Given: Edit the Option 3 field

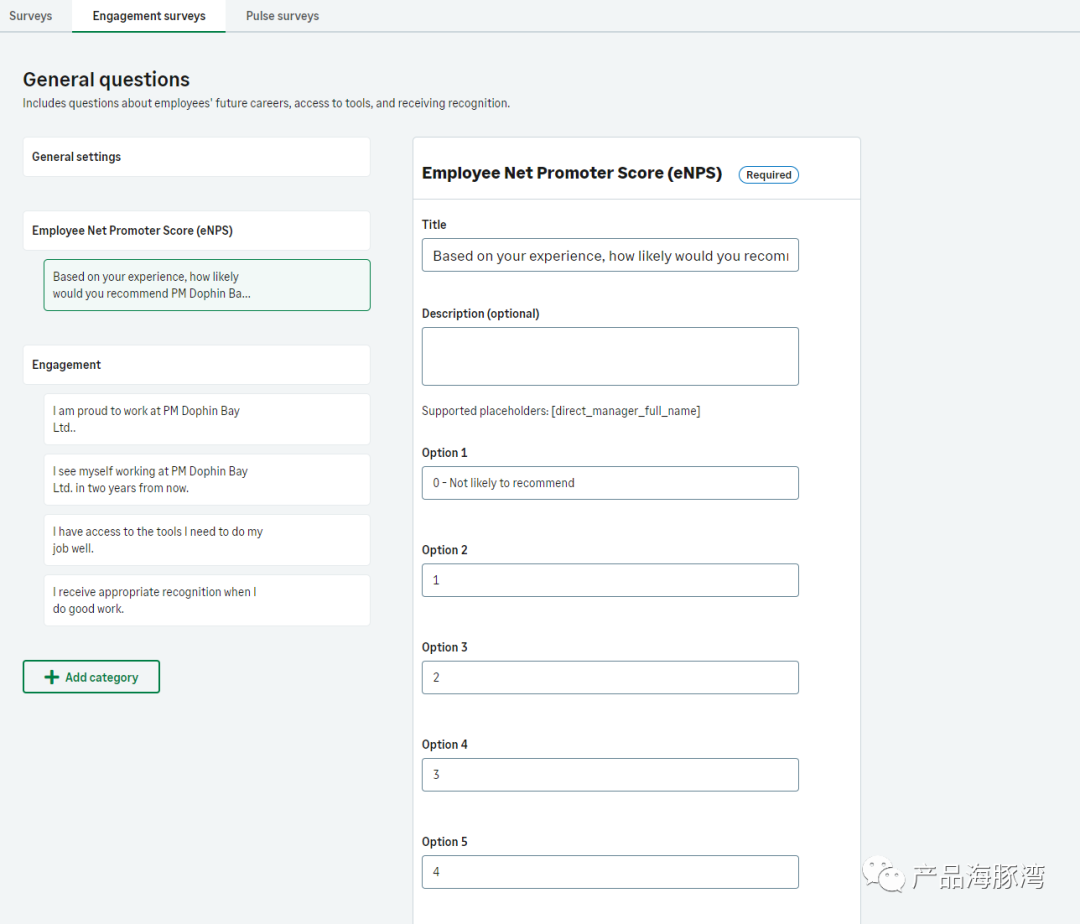Looking at the screenshot, I should click(x=610, y=677).
